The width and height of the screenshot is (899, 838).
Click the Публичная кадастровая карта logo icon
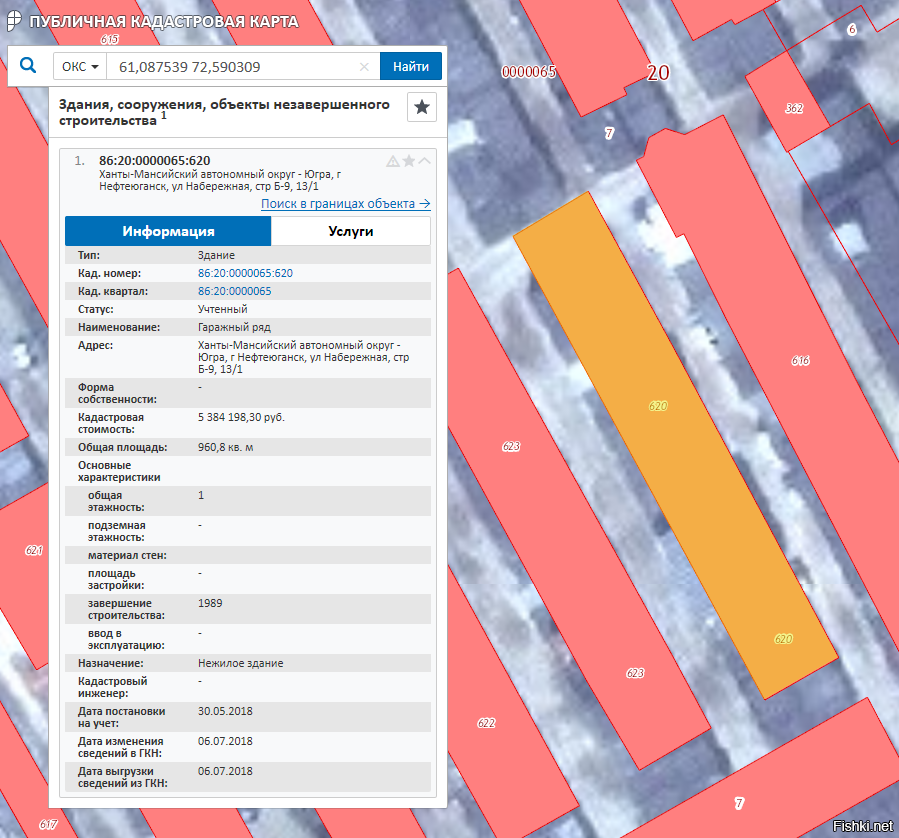[14, 21]
